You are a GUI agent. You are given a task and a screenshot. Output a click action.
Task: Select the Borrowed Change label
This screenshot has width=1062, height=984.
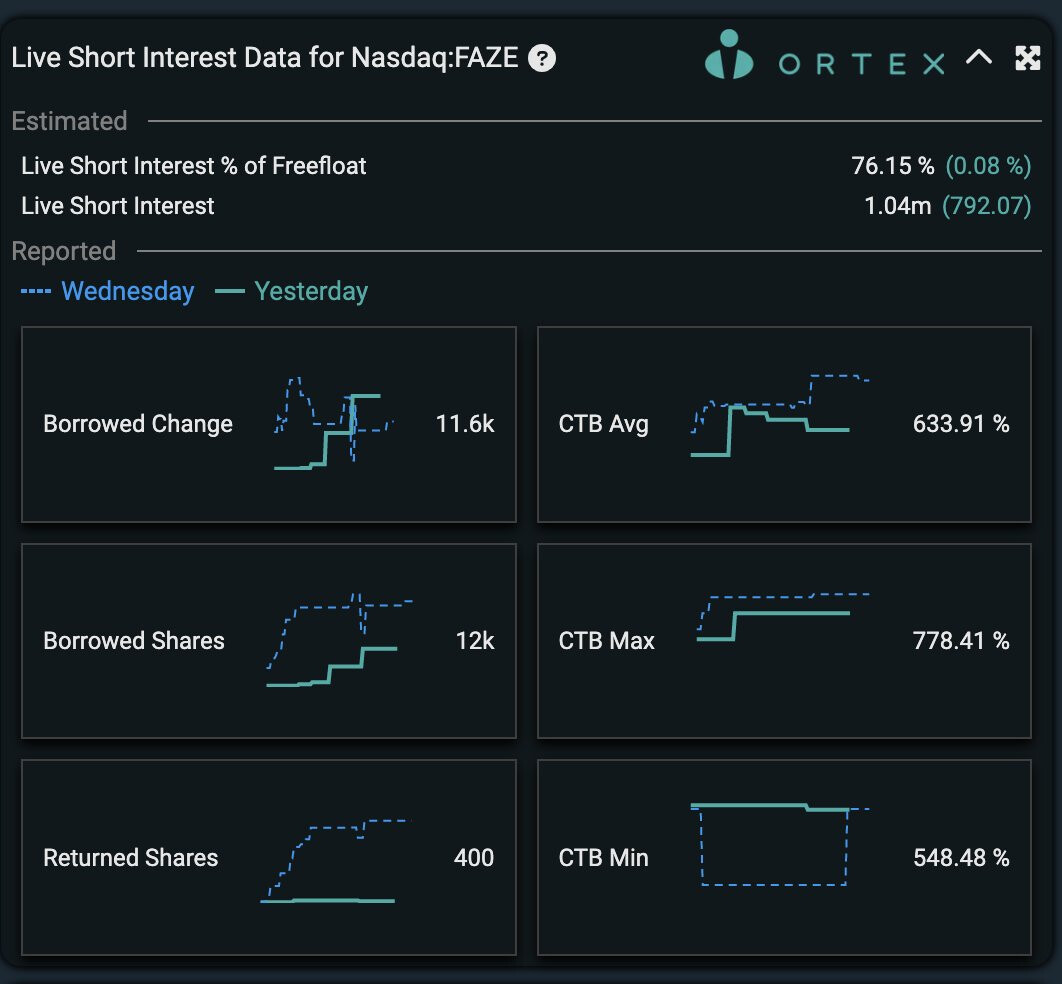(138, 424)
